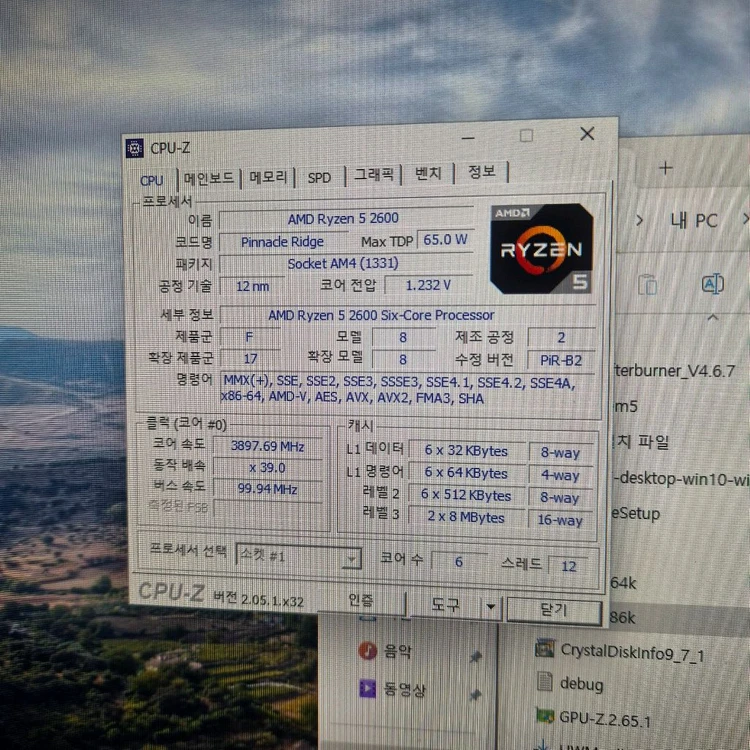Click the paste icon in Explorer toolbar

(648, 284)
